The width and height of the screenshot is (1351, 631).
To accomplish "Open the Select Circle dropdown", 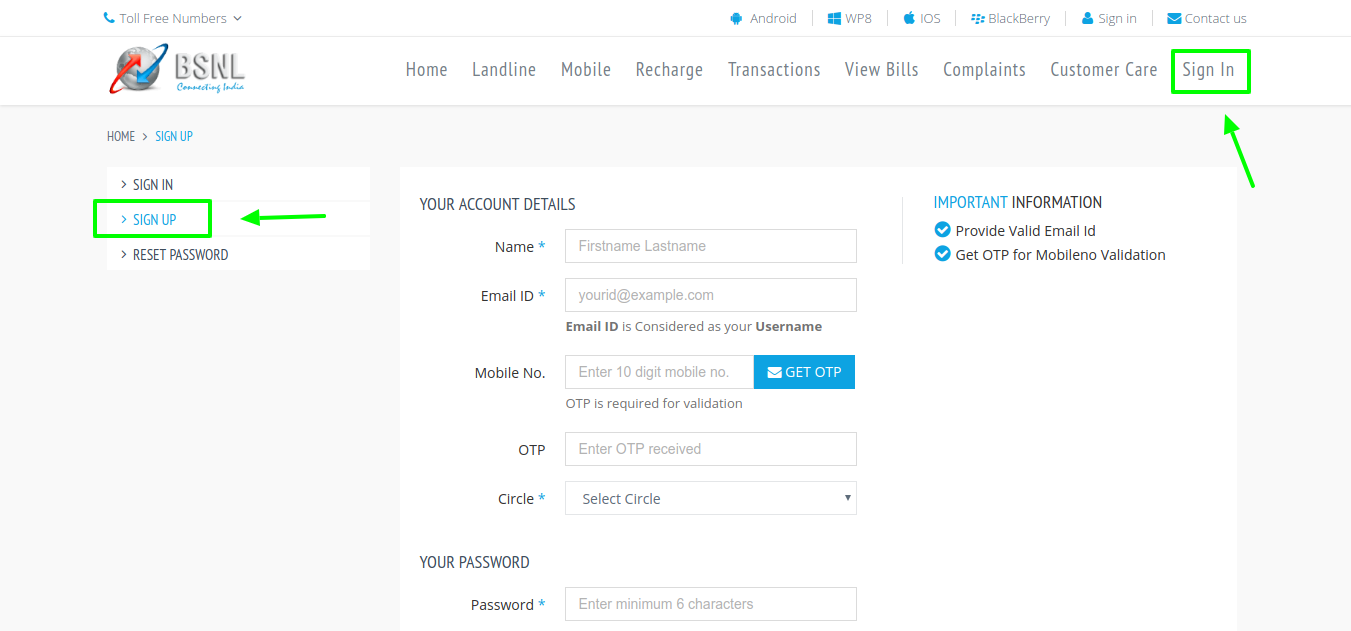I will click(x=710, y=498).
